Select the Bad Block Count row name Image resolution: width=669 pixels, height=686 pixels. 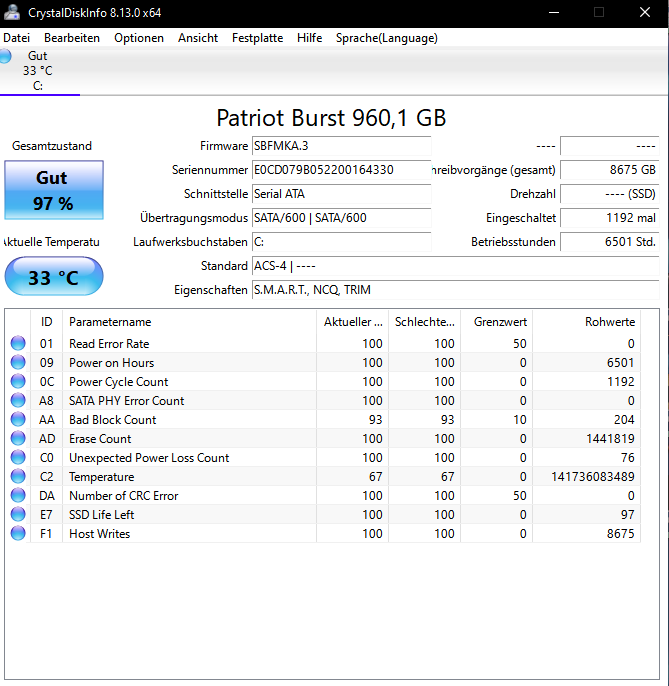coord(112,420)
